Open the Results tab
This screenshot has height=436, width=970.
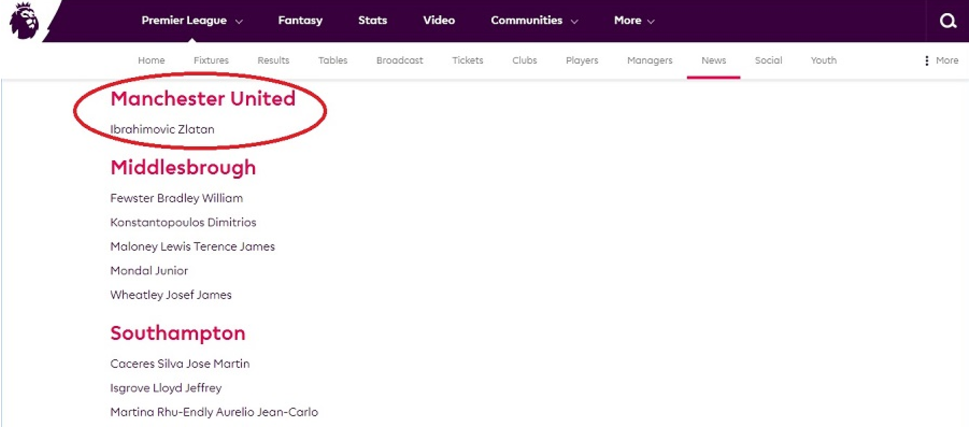273,61
